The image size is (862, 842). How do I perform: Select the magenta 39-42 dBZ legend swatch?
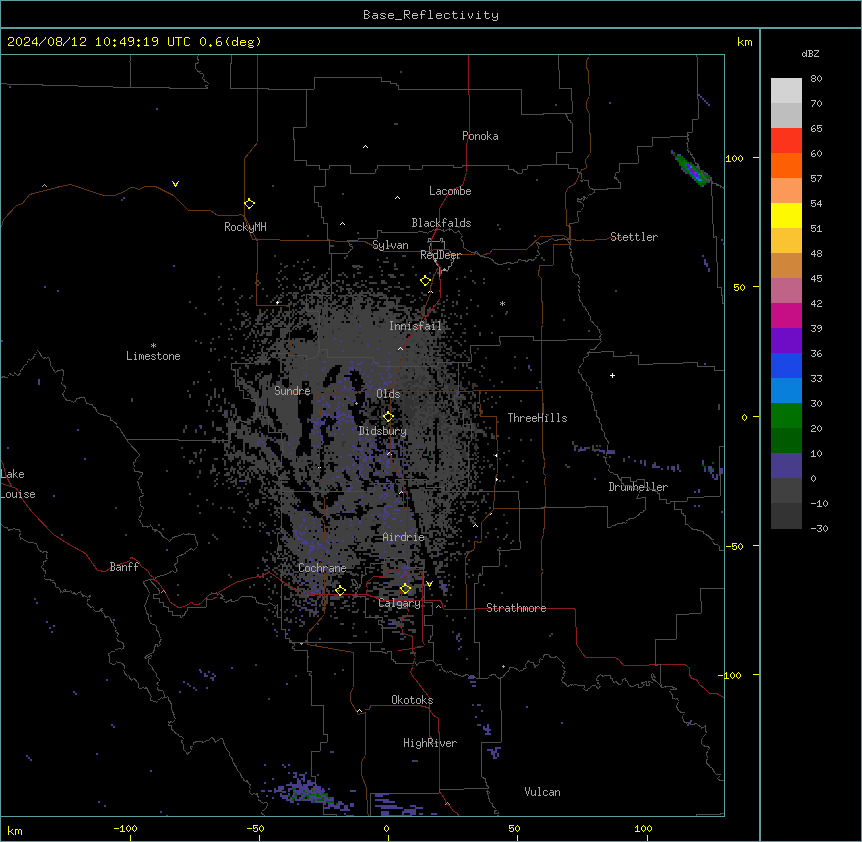(x=786, y=315)
